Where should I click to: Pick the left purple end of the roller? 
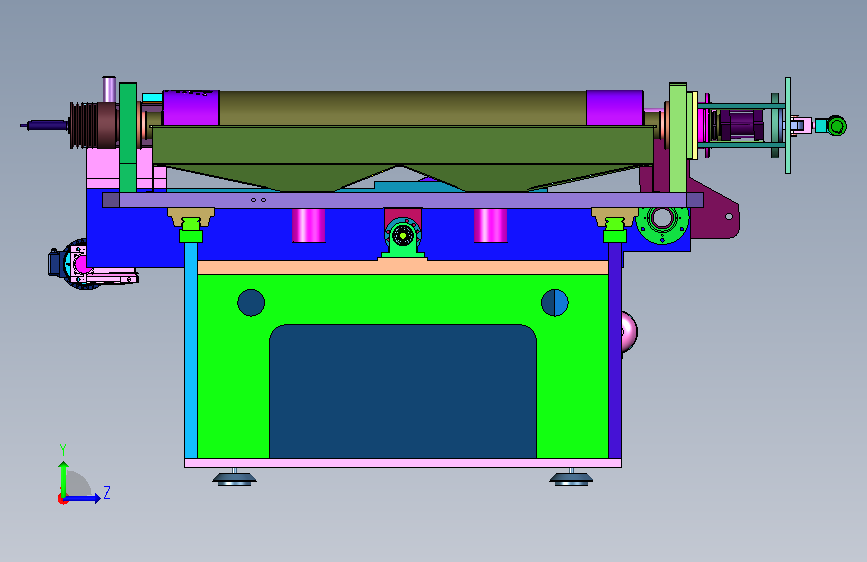[x=191, y=108]
